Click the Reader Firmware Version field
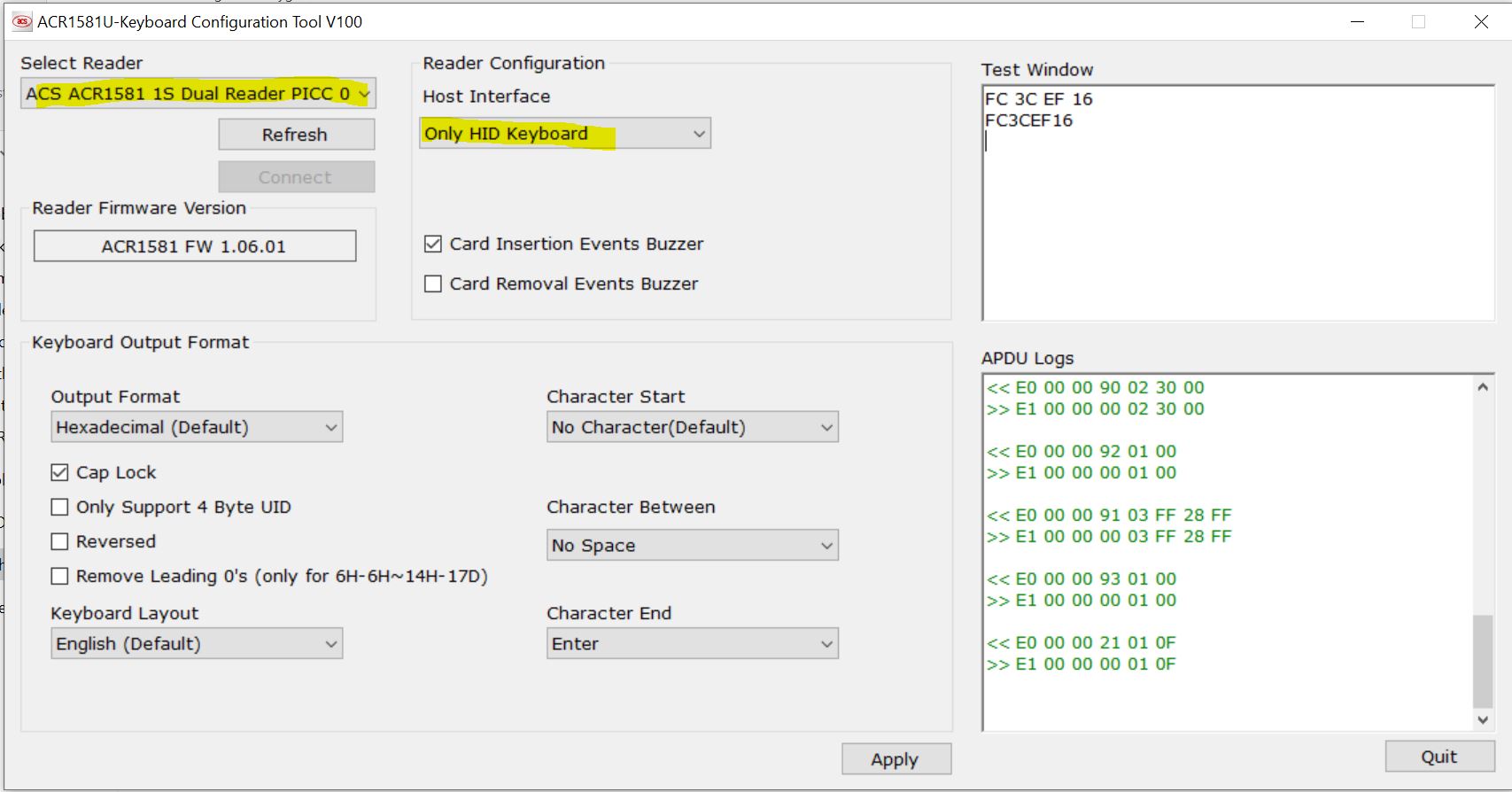This screenshot has height=792, width=1512. pos(195,246)
